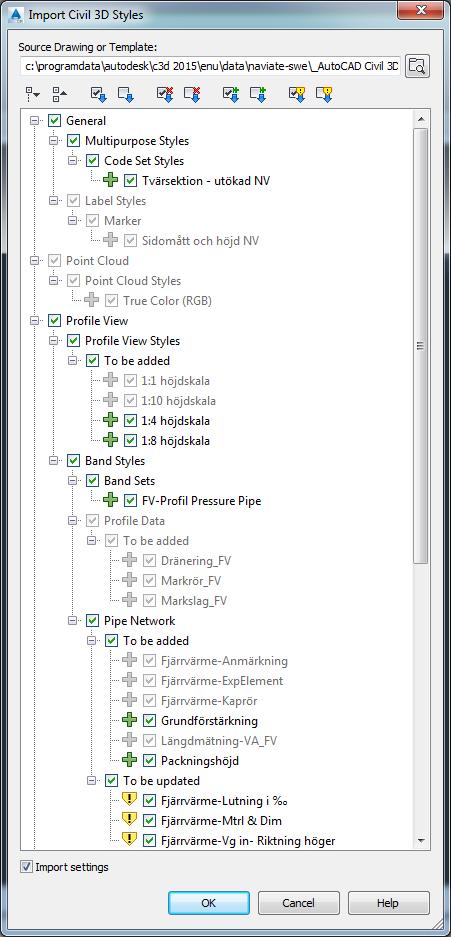Browse for source drawing file

(418, 66)
